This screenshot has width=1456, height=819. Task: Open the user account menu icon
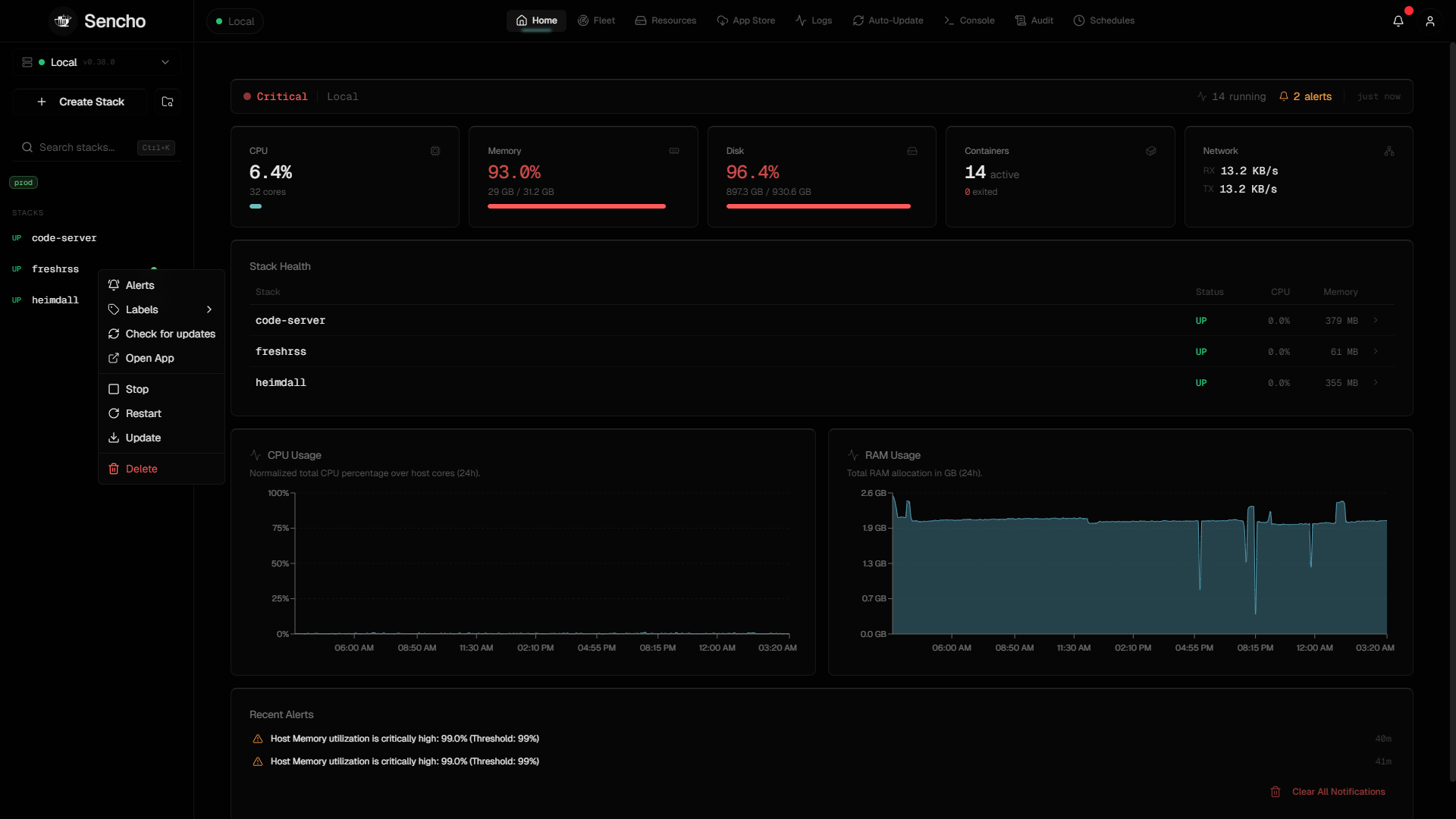click(x=1430, y=21)
